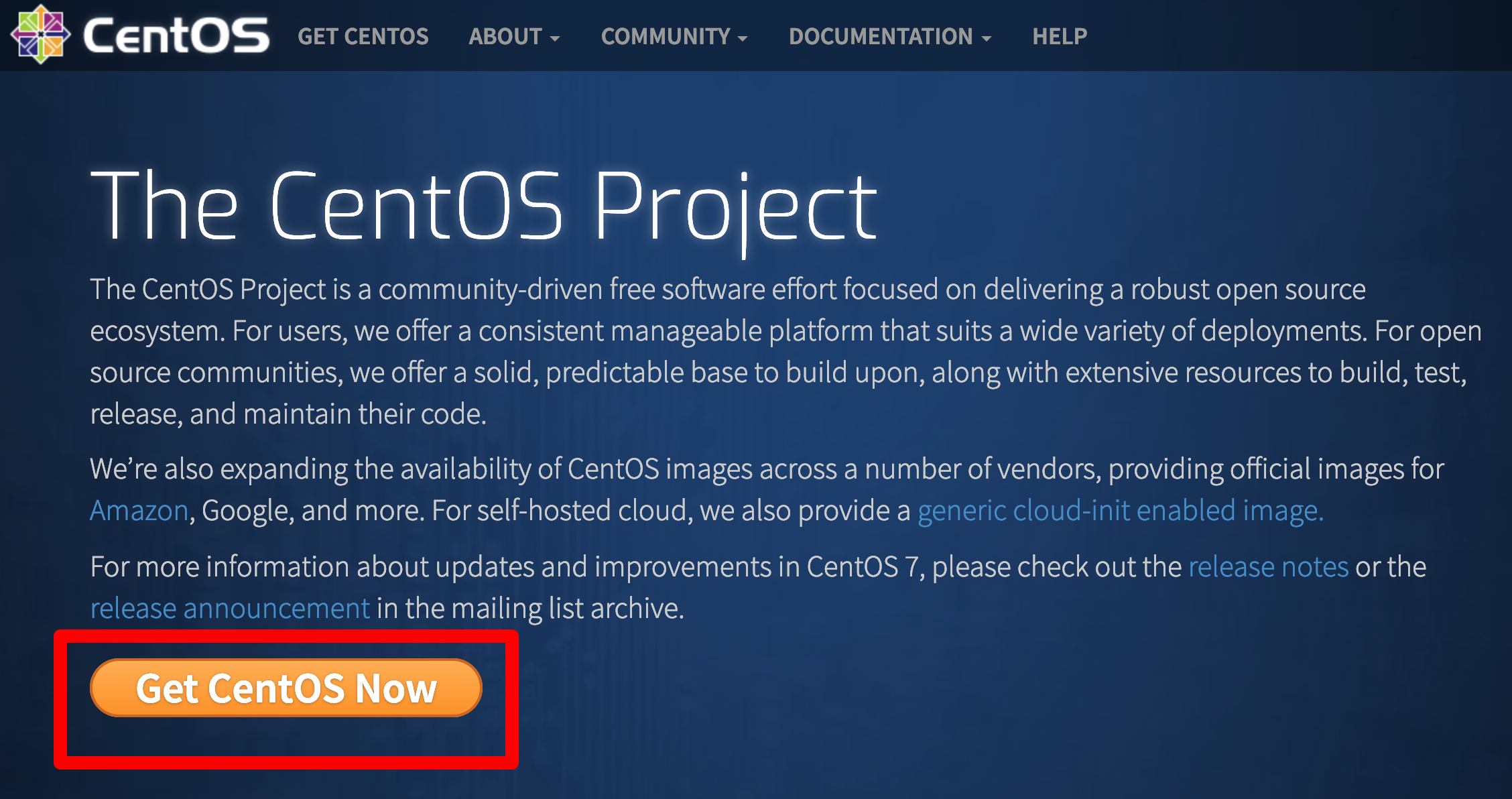Click the mailing list archive text
The height and width of the screenshot is (799, 1512).
click(566, 609)
